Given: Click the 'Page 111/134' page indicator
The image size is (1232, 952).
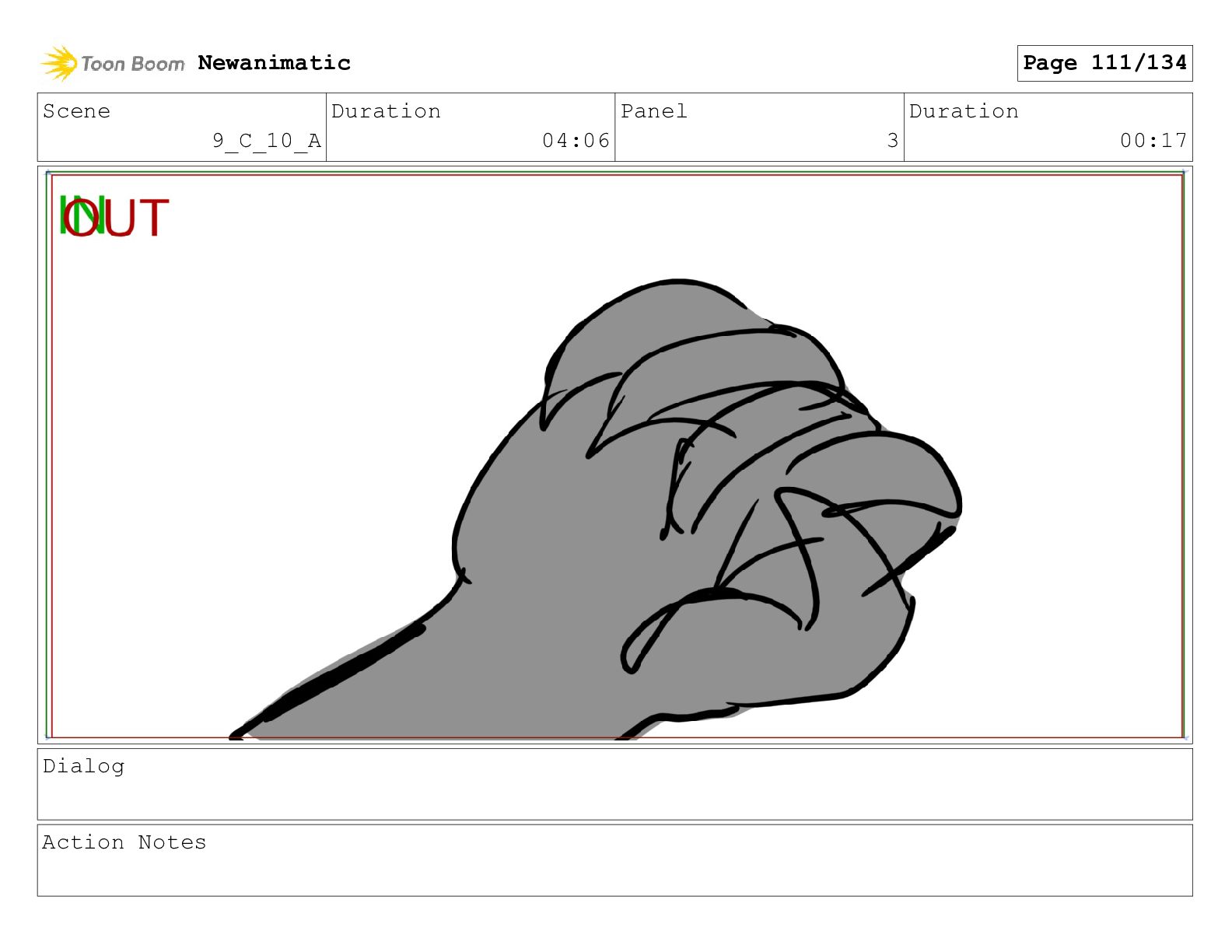Looking at the screenshot, I should click(1104, 63).
